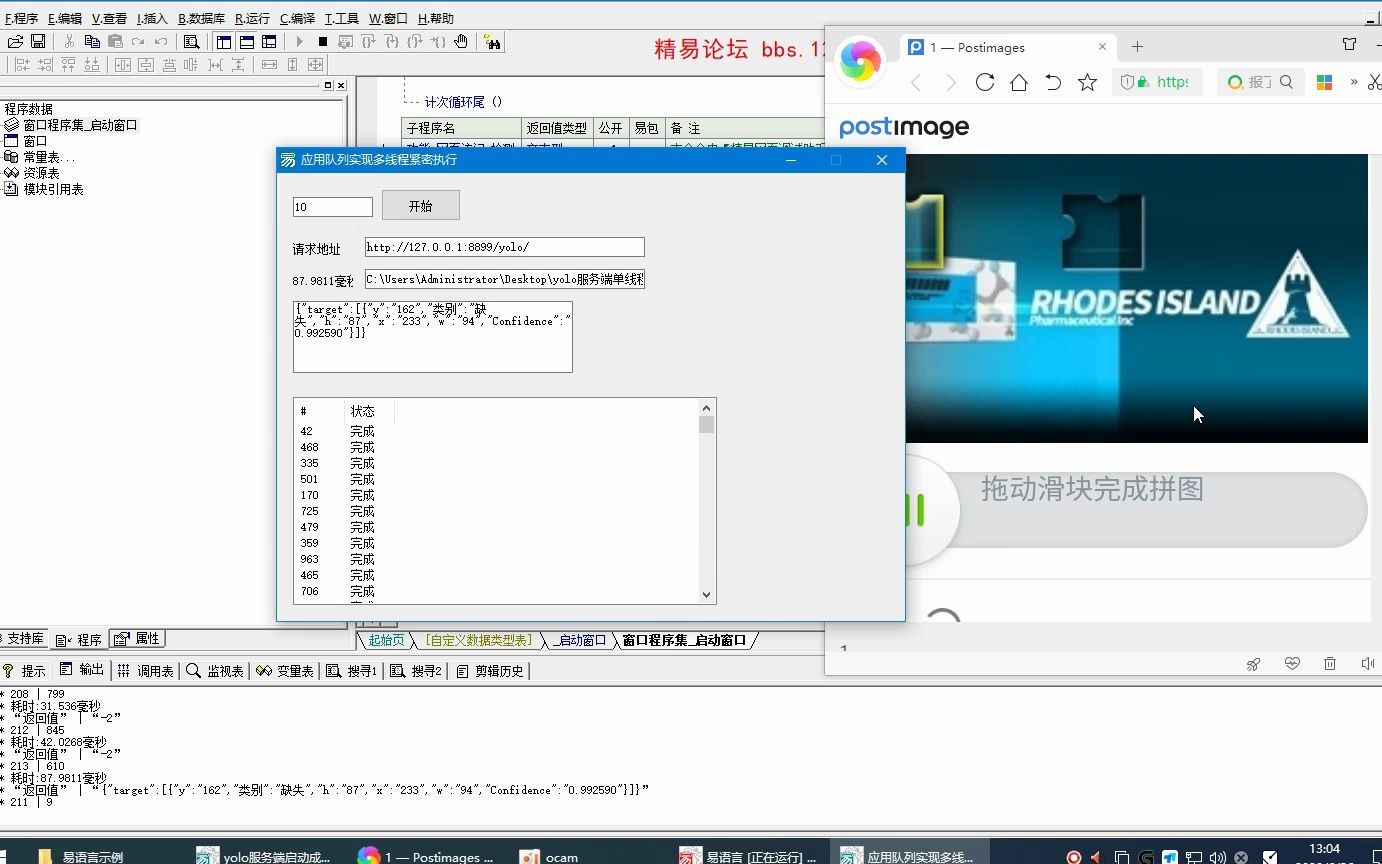Select the hand tool in the IDE toolbar
This screenshot has height=864, width=1382.
tap(461, 41)
